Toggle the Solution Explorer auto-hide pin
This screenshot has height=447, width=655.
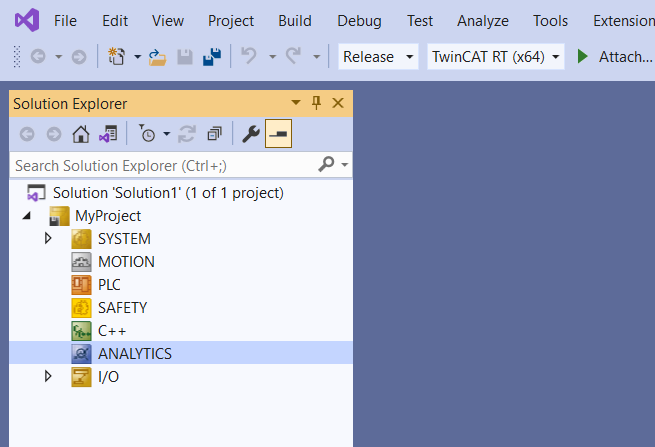[316, 103]
